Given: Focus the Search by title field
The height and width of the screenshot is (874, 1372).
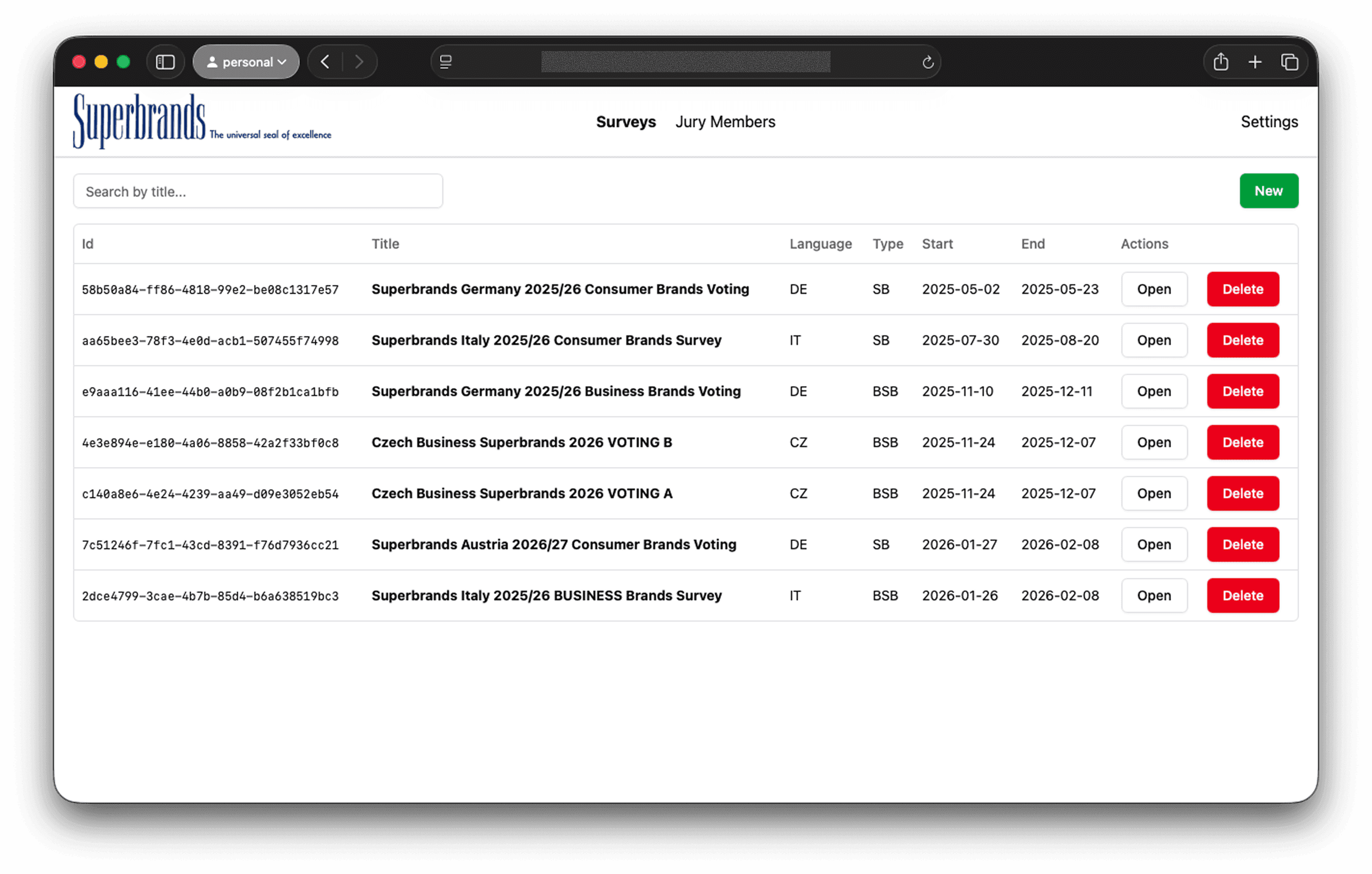Looking at the screenshot, I should pos(258,191).
